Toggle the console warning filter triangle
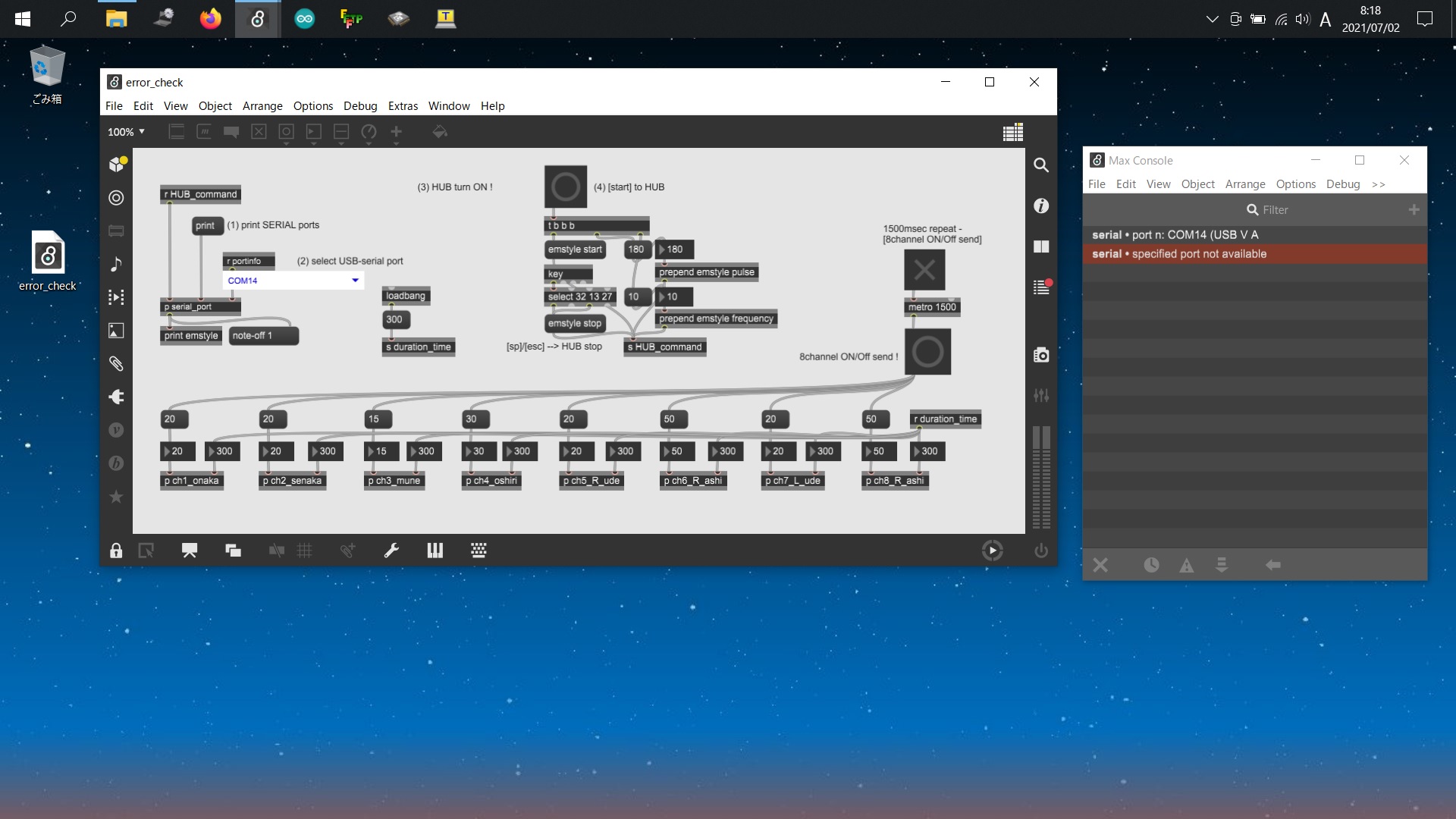1456x819 pixels. tap(1187, 565)
